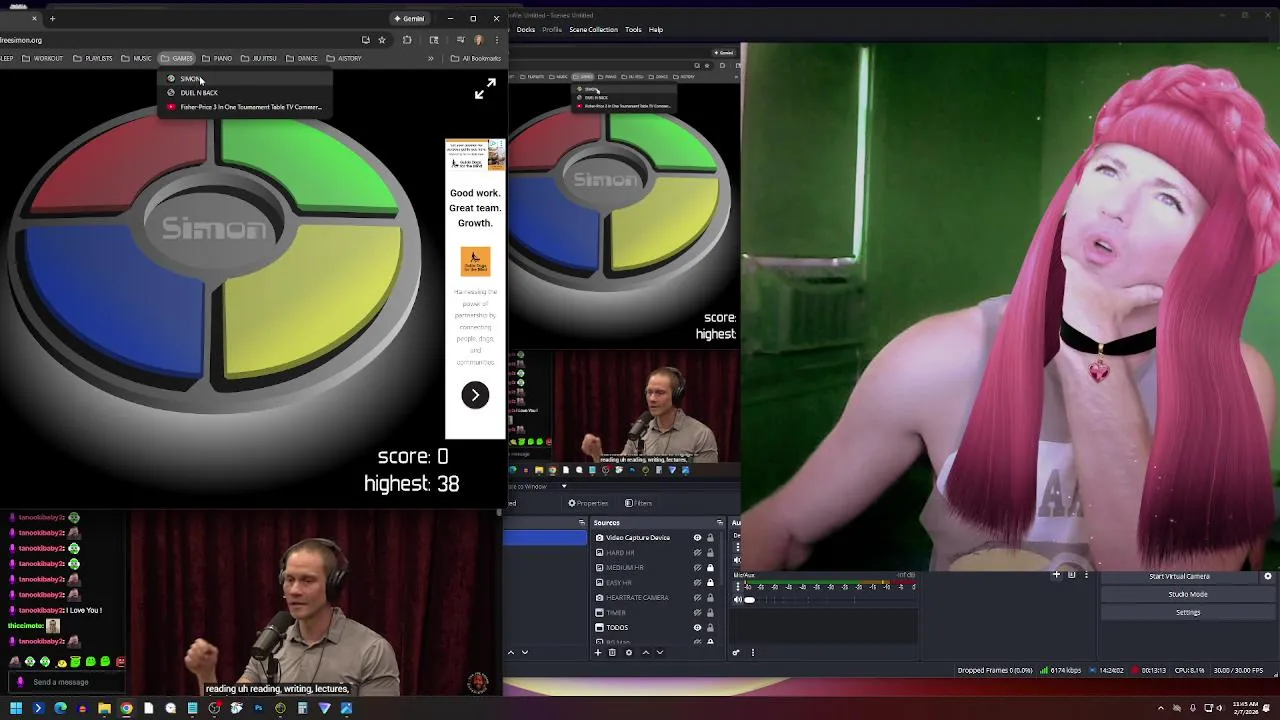Open the MUSIC bookmarks folder
The height and width of the screenshot is (720, 1280).
137,58
